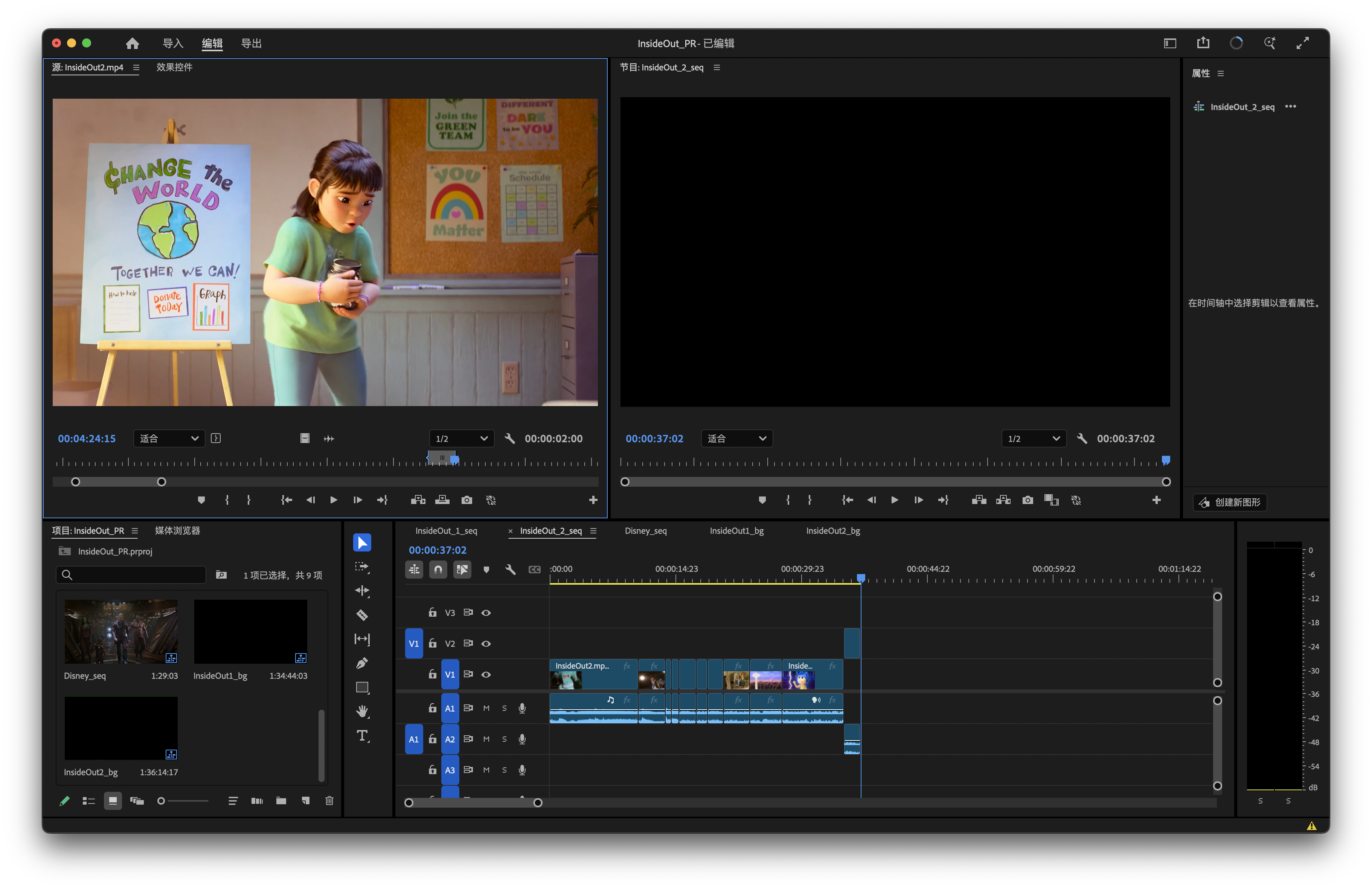Enter full screen via expand arrows icon

tap(1303, 43)
